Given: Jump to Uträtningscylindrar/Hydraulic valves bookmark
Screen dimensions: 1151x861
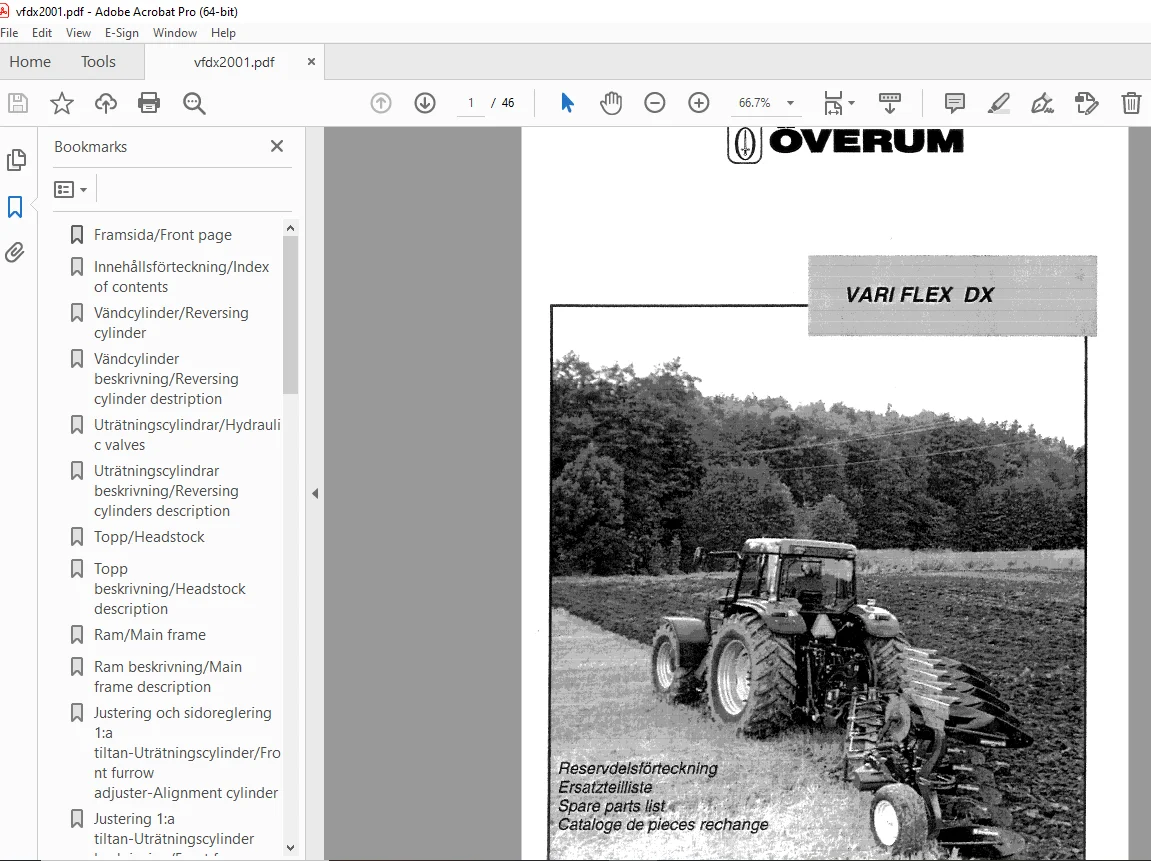Looking at the screenshot, I should (187, 435).
